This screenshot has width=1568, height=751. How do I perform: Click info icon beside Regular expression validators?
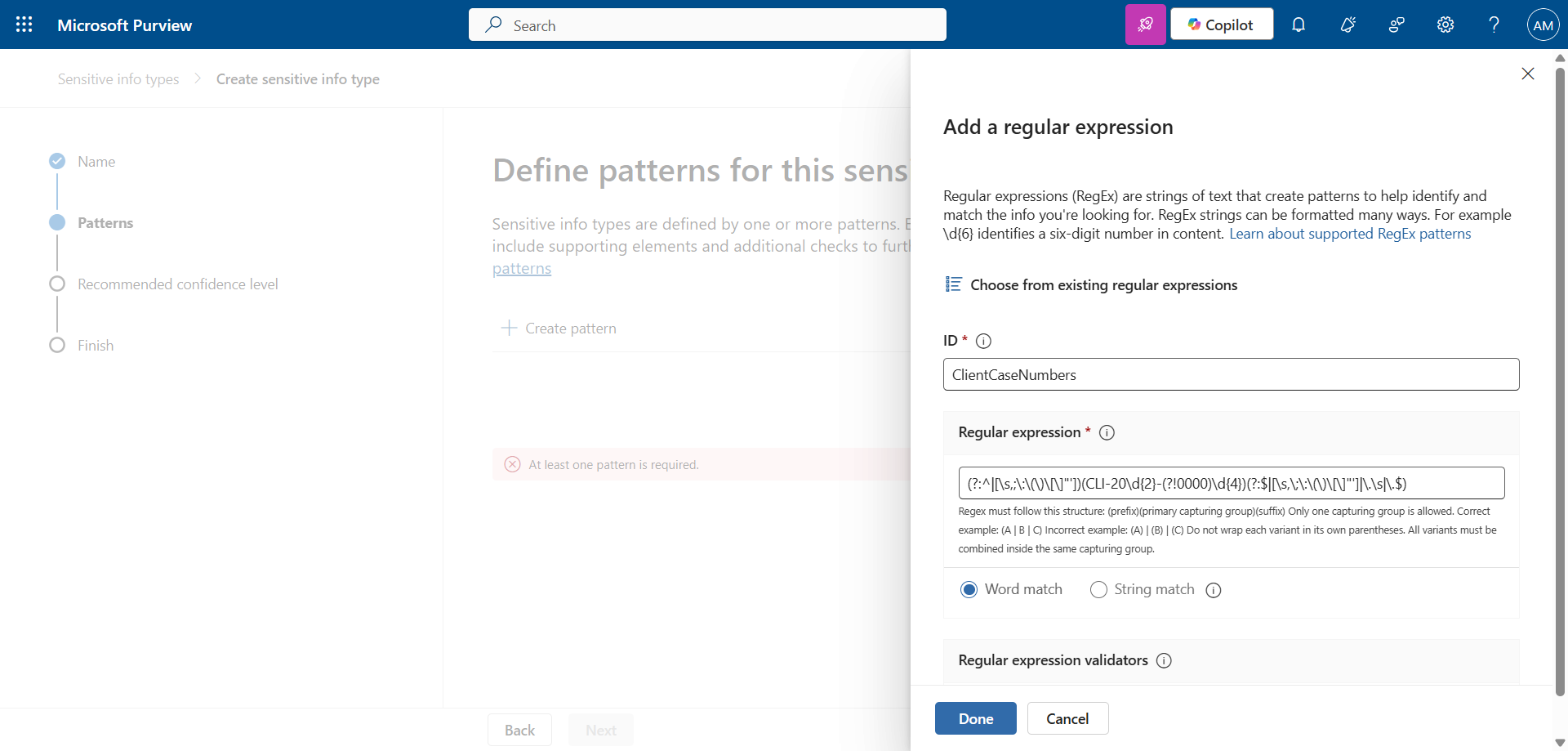1164,660
